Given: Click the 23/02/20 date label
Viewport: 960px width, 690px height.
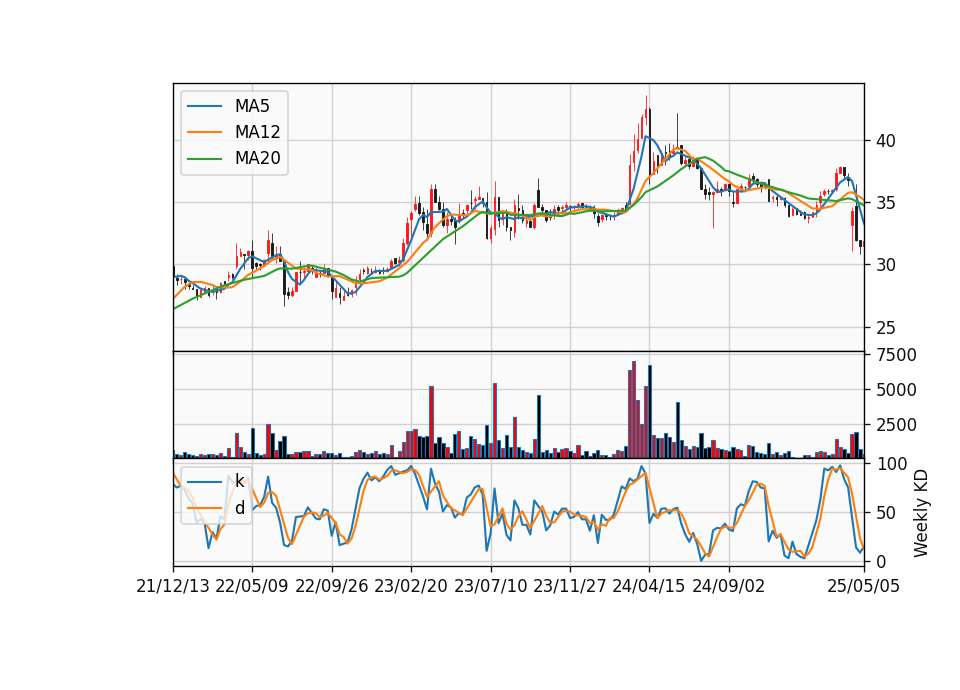Looking at the screenshot, I should pos(411,587).
